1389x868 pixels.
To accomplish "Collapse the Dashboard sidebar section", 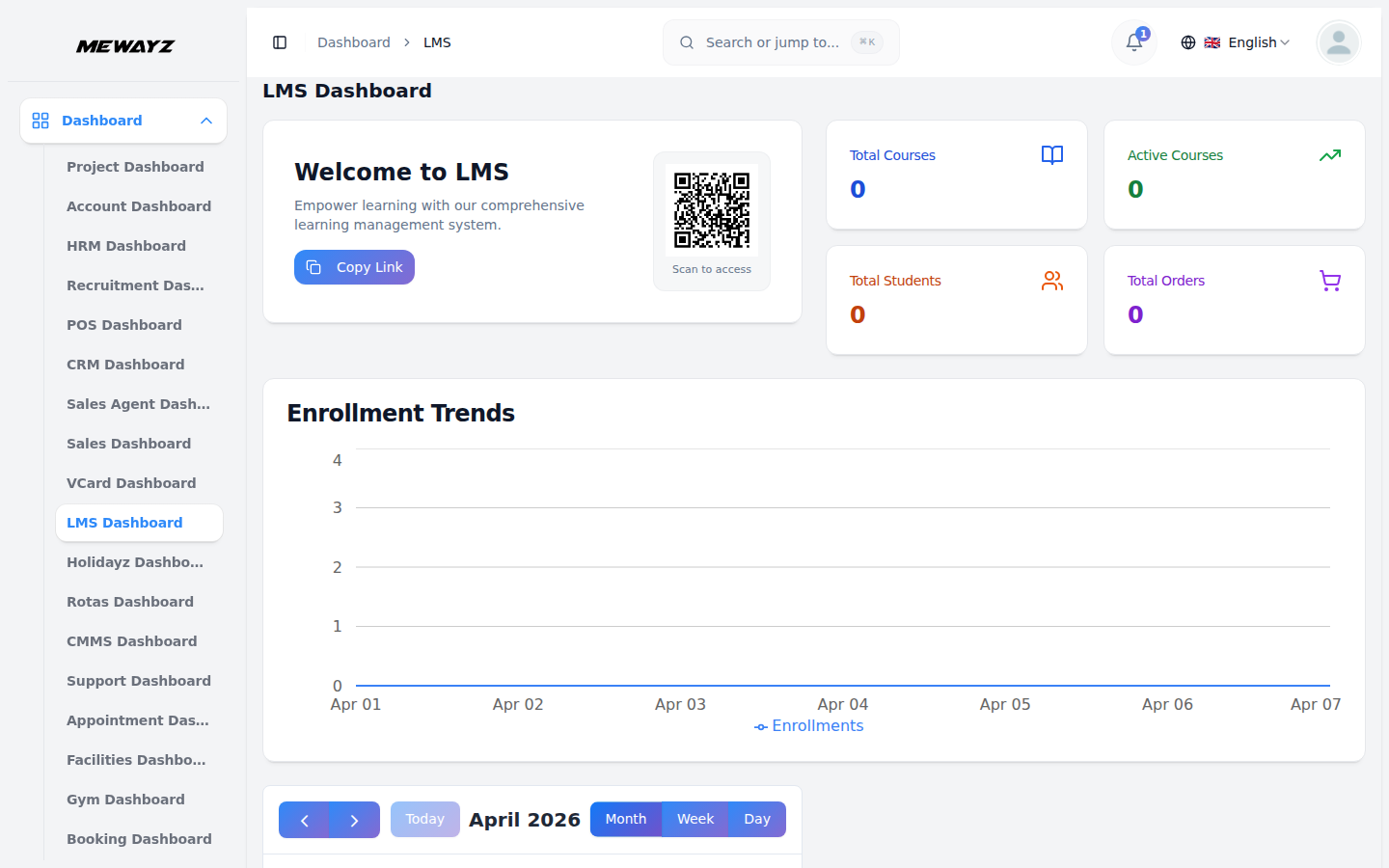I will click(205, 120).
